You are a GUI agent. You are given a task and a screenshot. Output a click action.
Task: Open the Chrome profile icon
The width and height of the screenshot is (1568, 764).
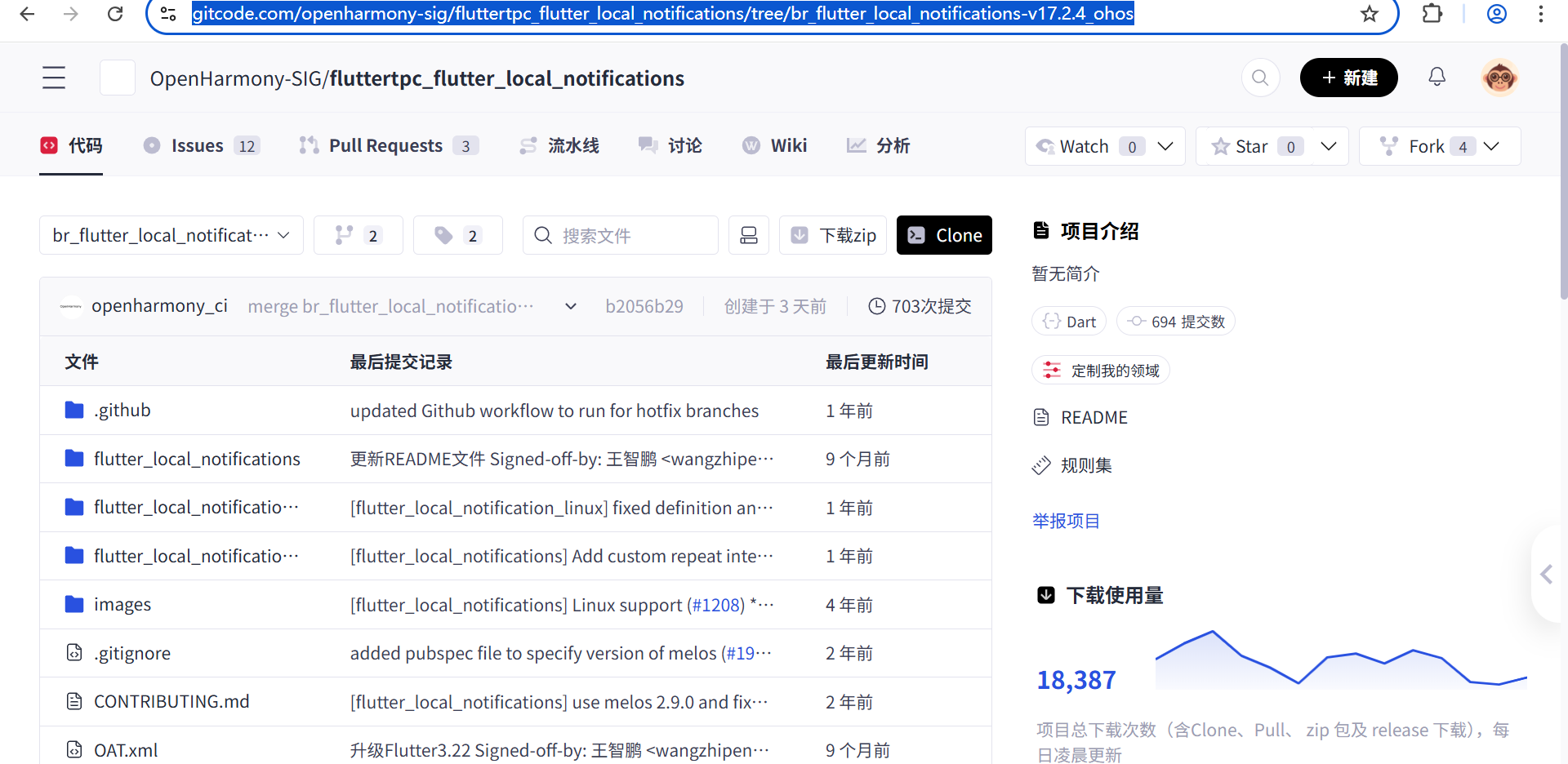pos(1497,14)
